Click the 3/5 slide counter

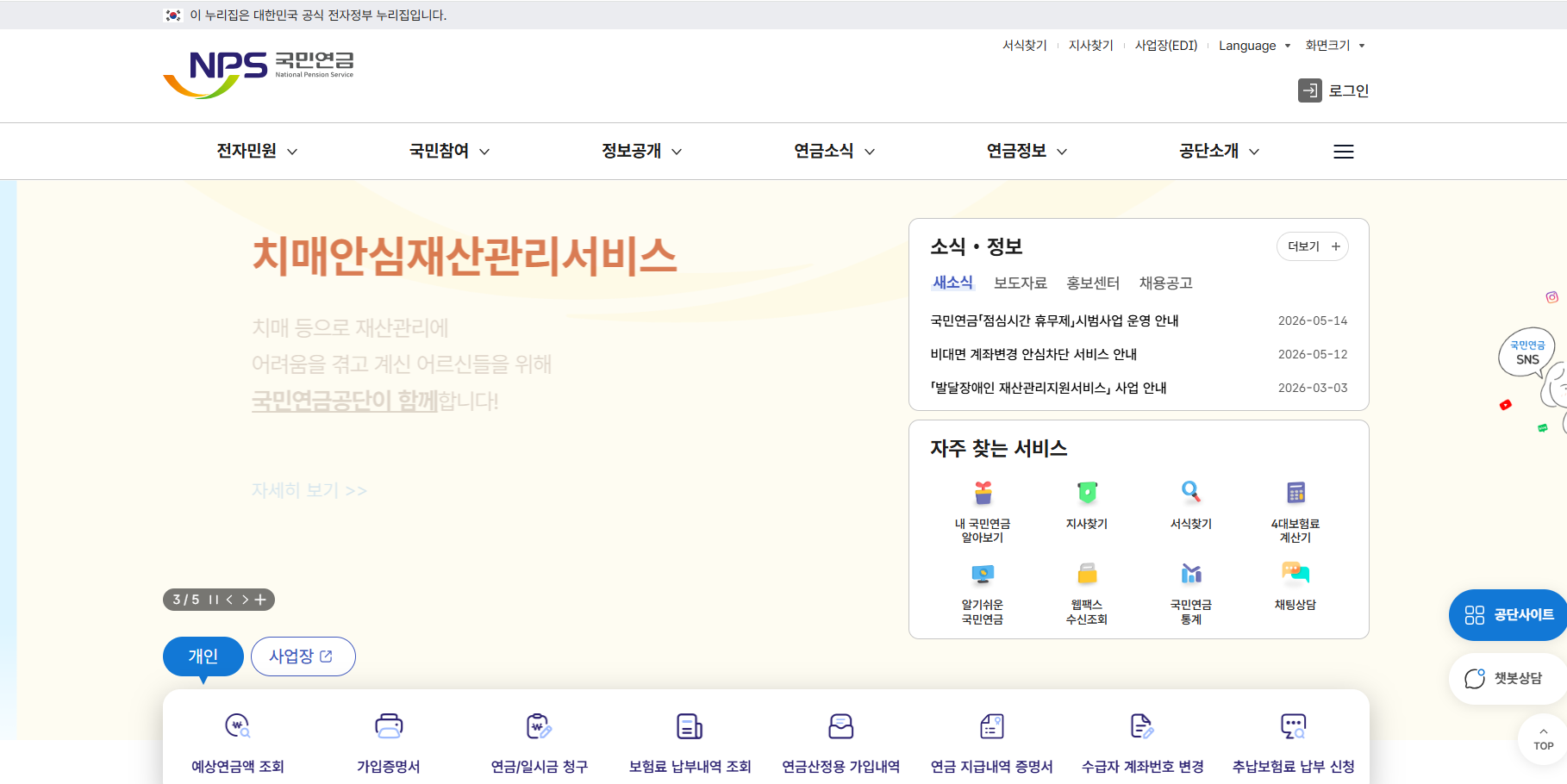pos(186,600)
